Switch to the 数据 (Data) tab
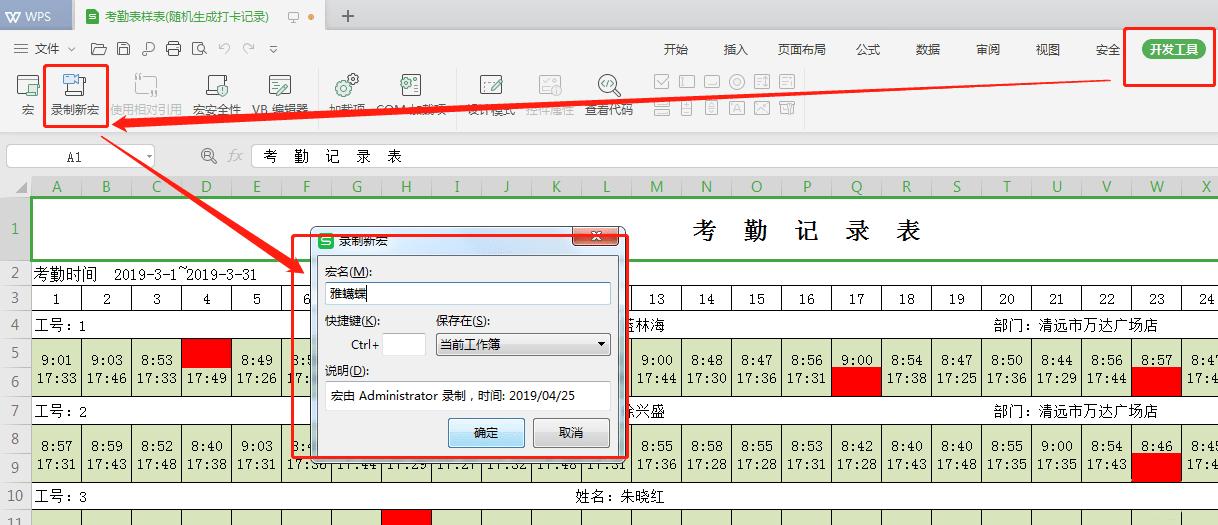This screenshot has width=1218, height=525. tap(928, 49)
